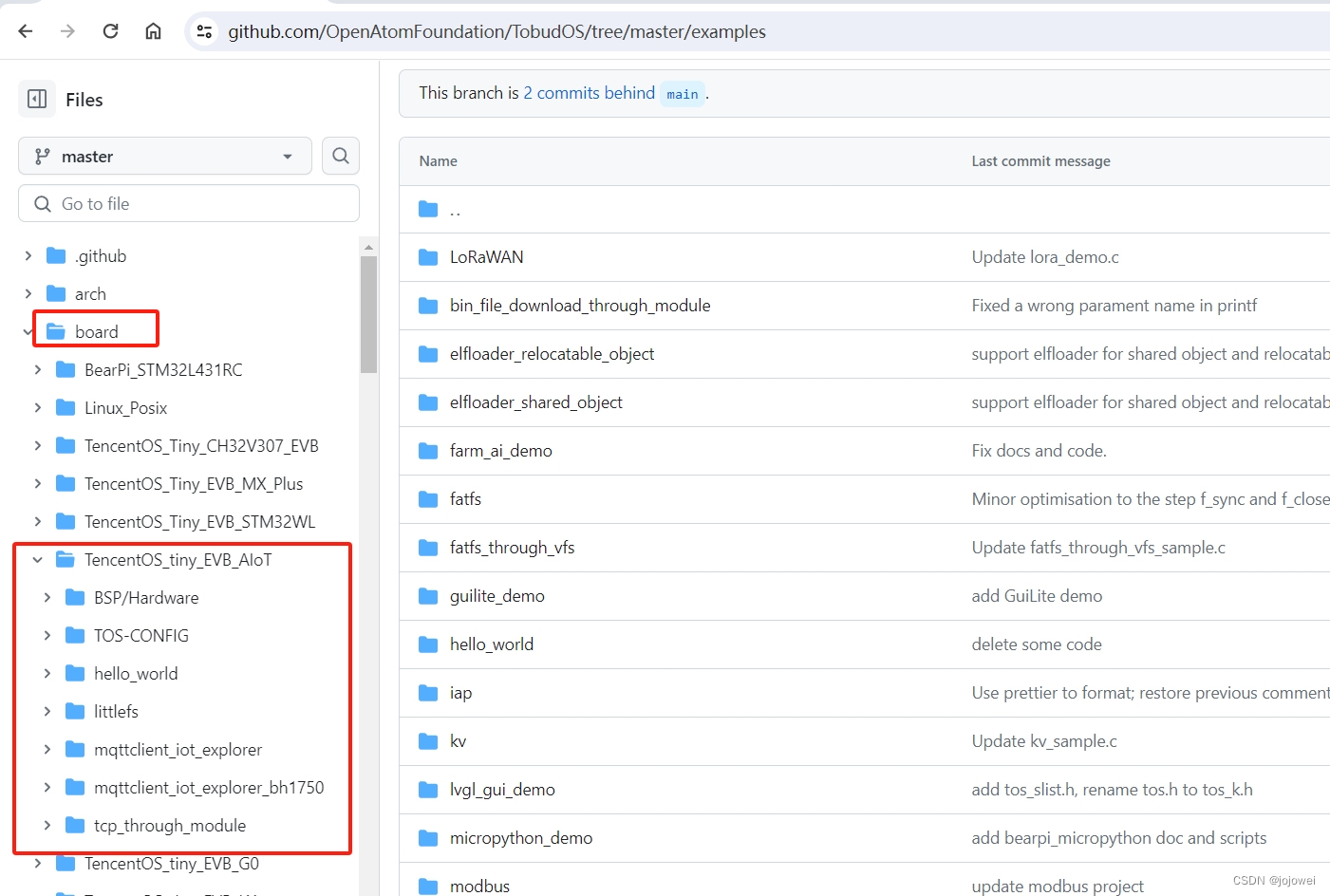The image size is (1330, 896).
Task: Click folder icon beside LoRaWAN
Action: pos(428,257)
